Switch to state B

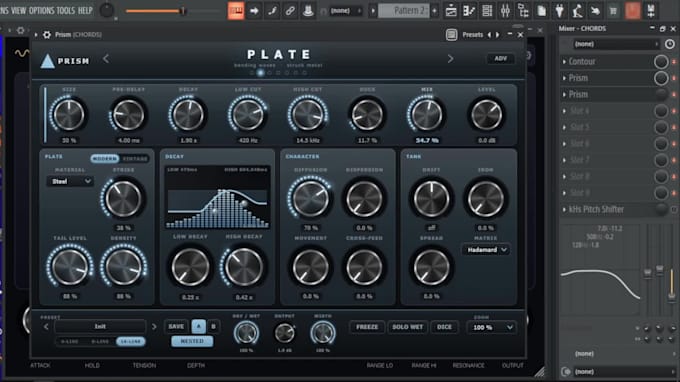[x=213, y=326]
